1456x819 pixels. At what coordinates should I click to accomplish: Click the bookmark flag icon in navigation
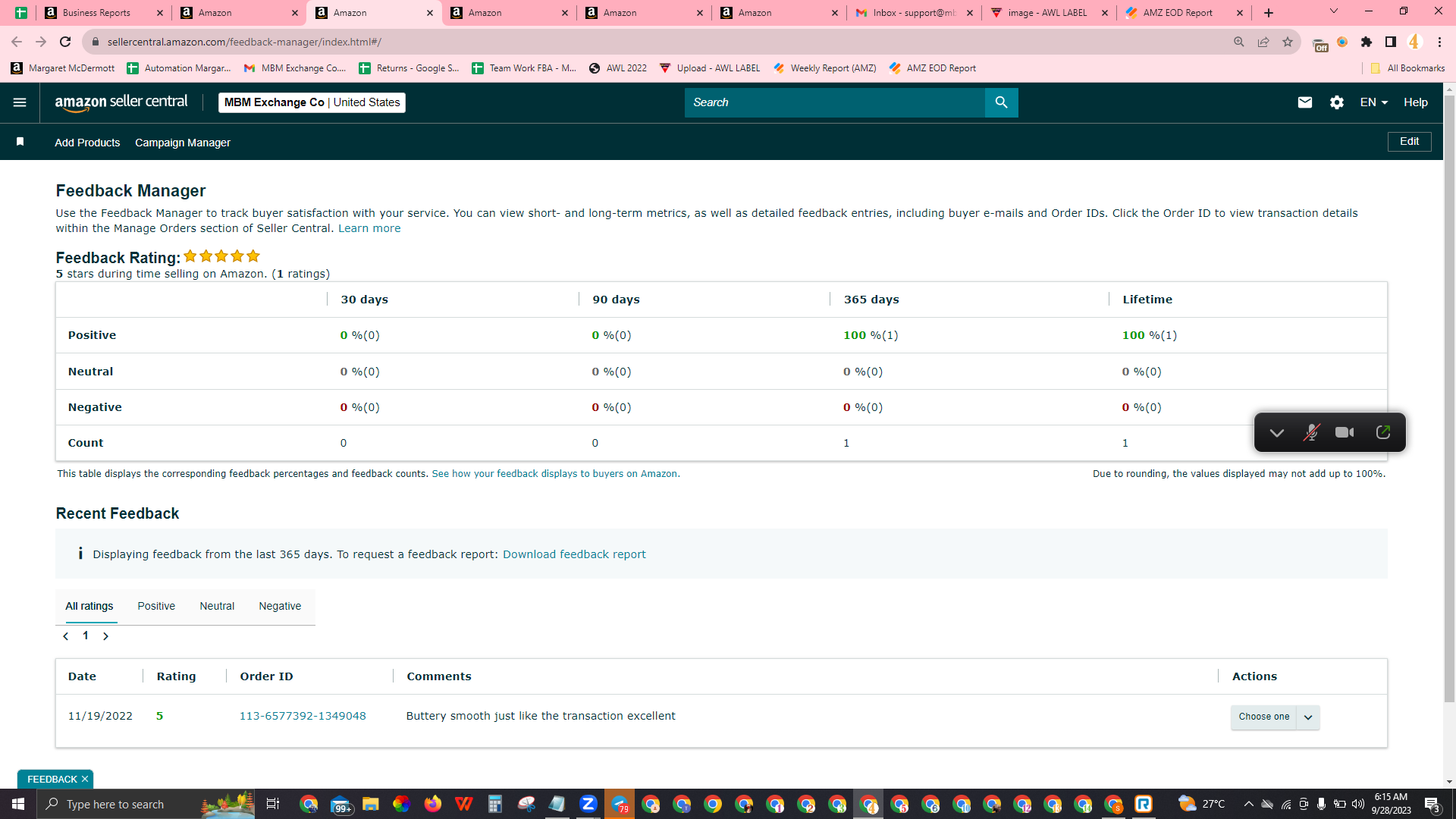(x=20, y=142)
